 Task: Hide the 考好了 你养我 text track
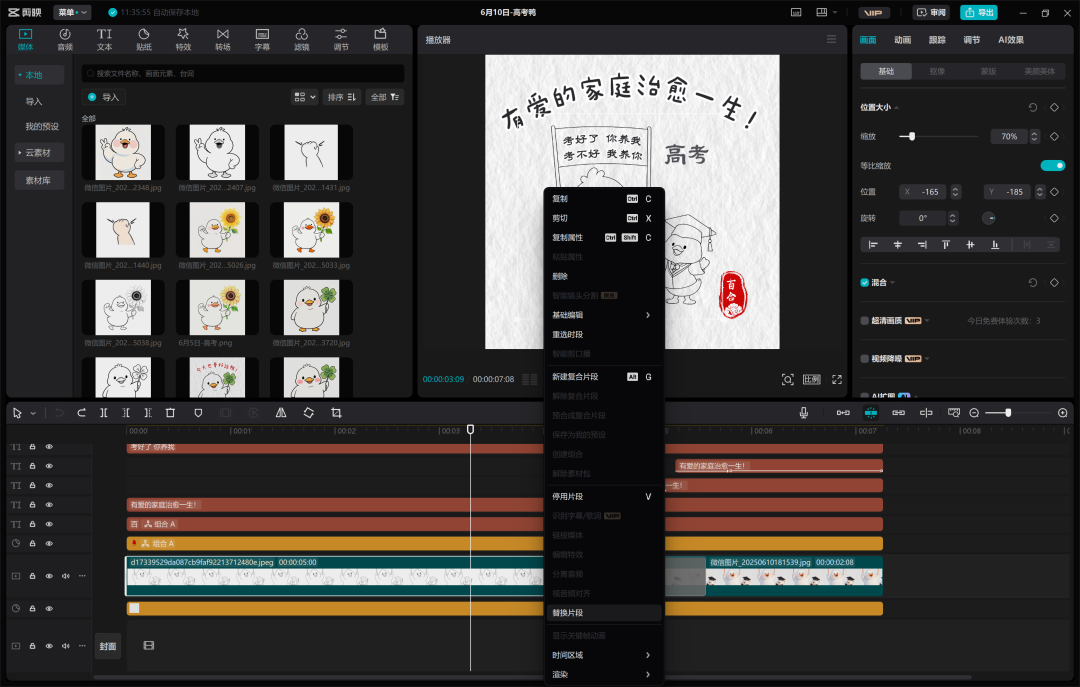click(x=49, y=447)
